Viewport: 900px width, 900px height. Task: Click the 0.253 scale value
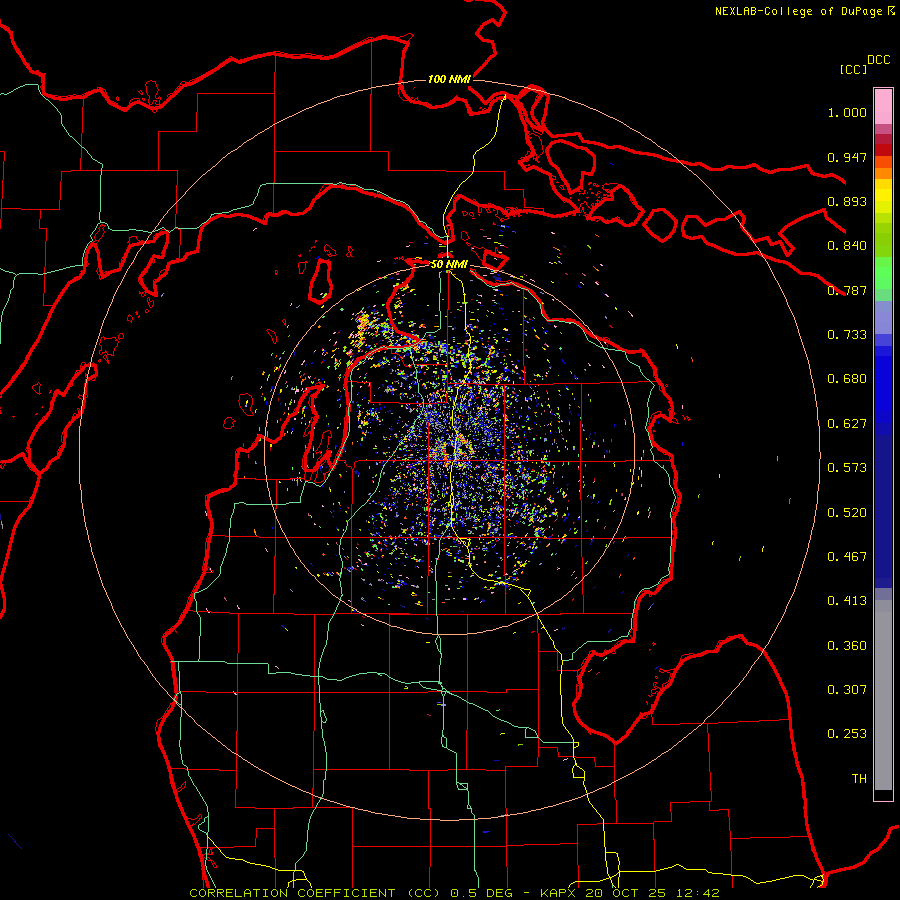click(847, 734)
